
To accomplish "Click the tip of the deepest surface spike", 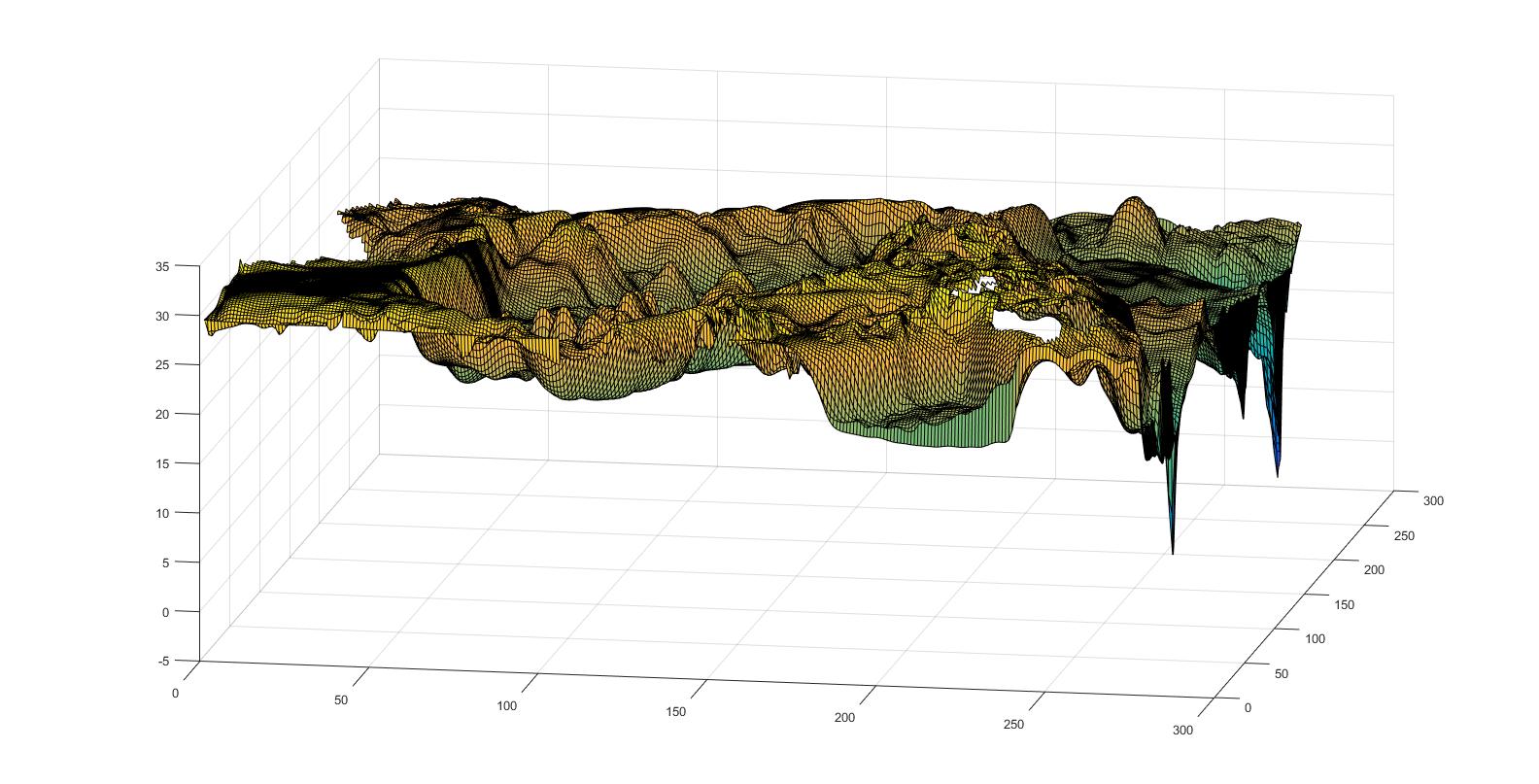I will coord(1173,552).
